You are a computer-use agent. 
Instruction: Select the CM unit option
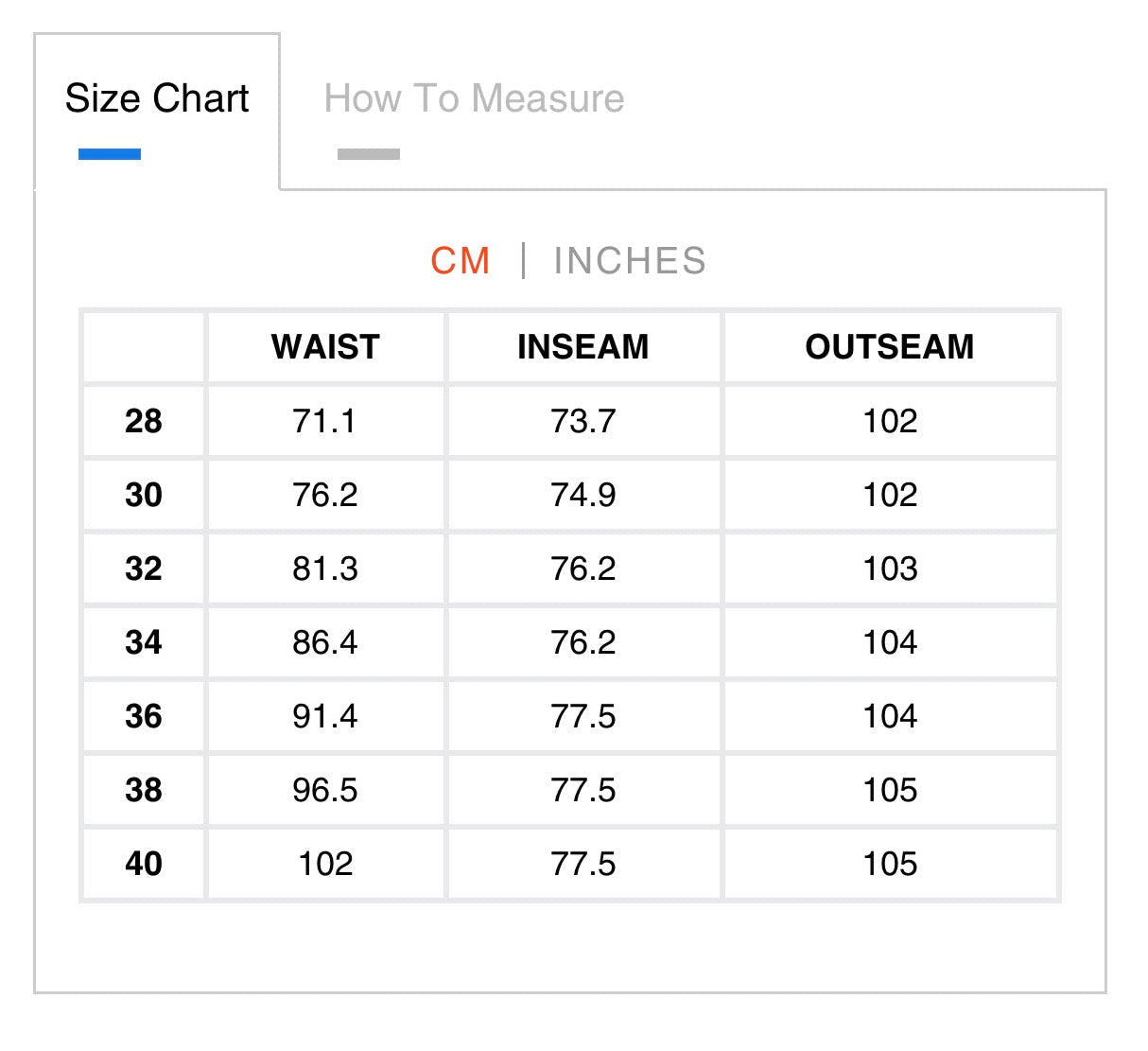461,261
